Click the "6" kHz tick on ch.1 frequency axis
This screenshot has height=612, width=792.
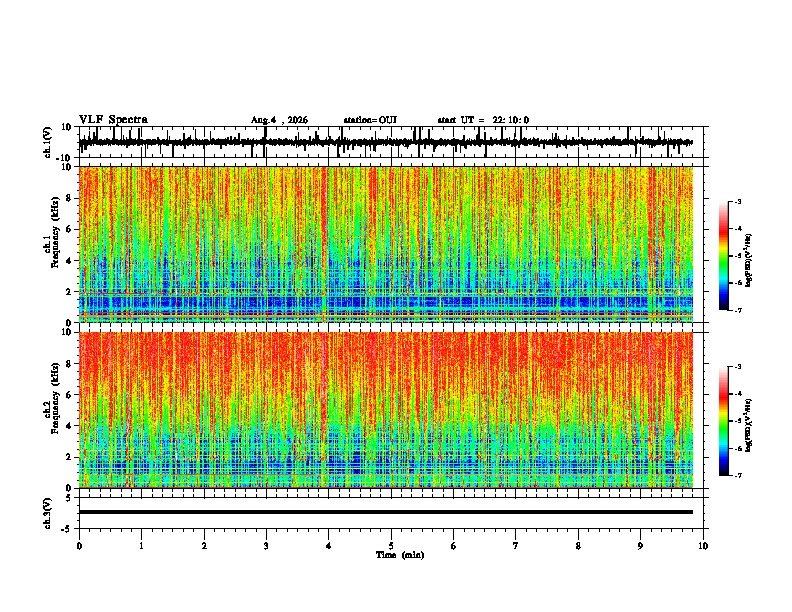tap(70, 229)
